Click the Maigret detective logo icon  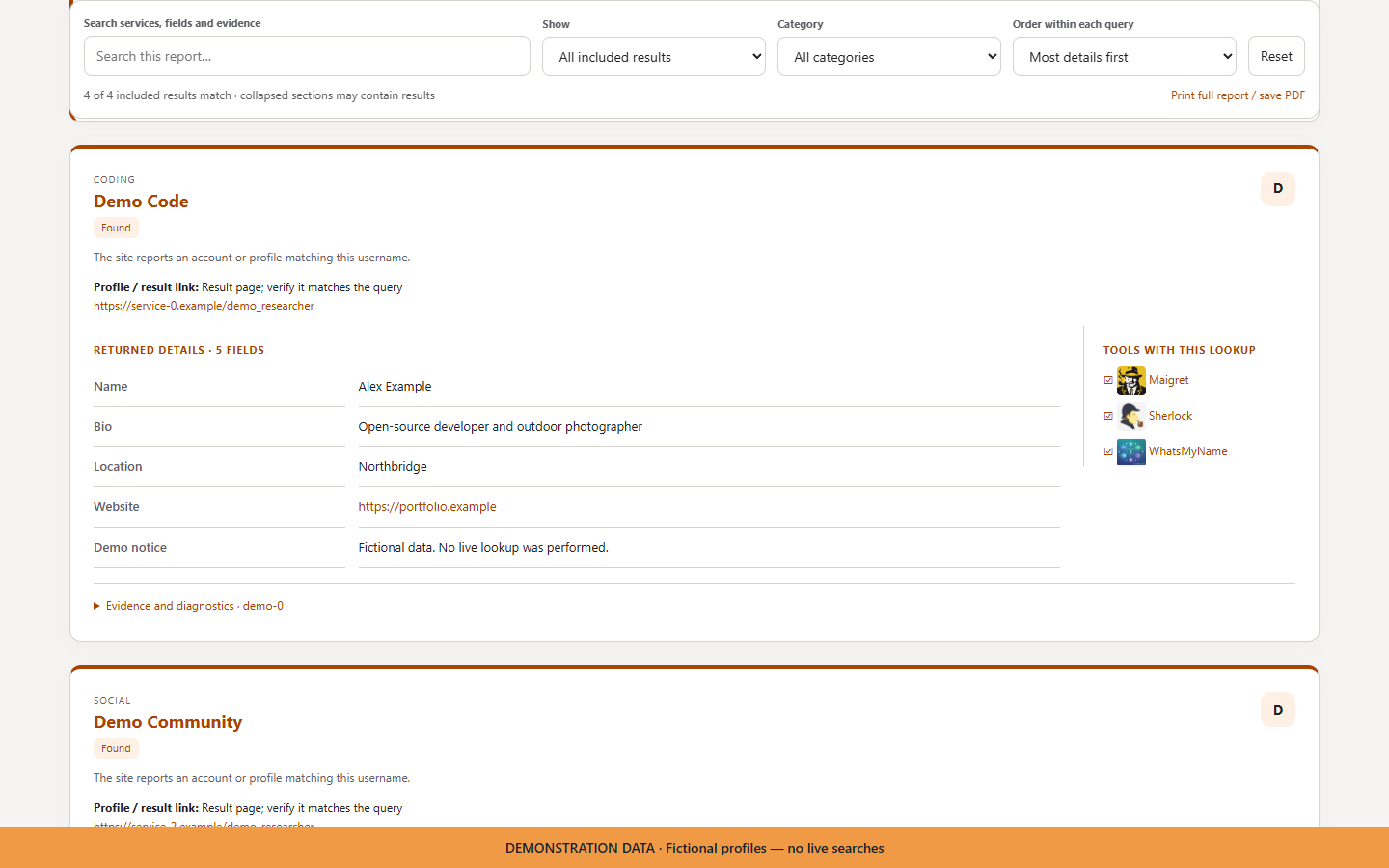[x=1130, y=381]
